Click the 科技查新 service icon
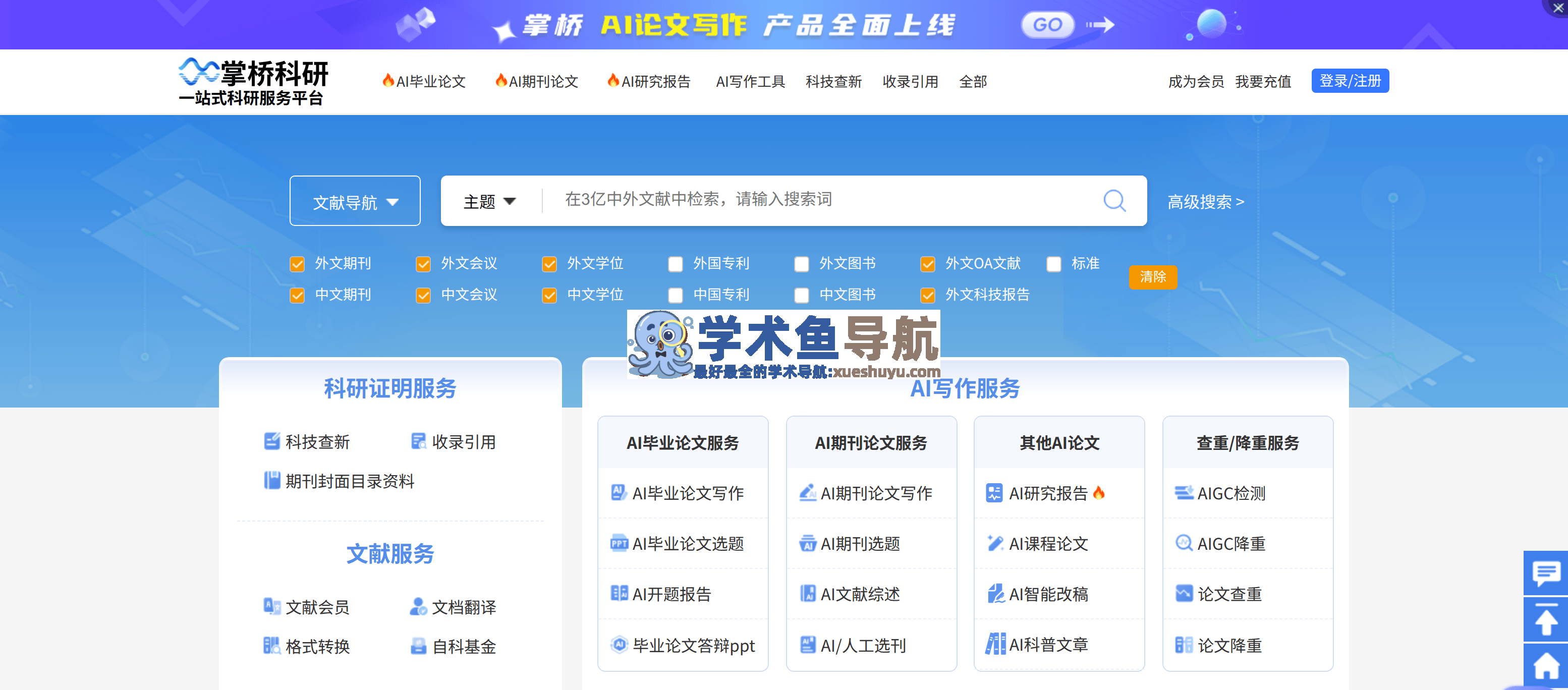The image size is (1568, 690). [x=271, y=441]
